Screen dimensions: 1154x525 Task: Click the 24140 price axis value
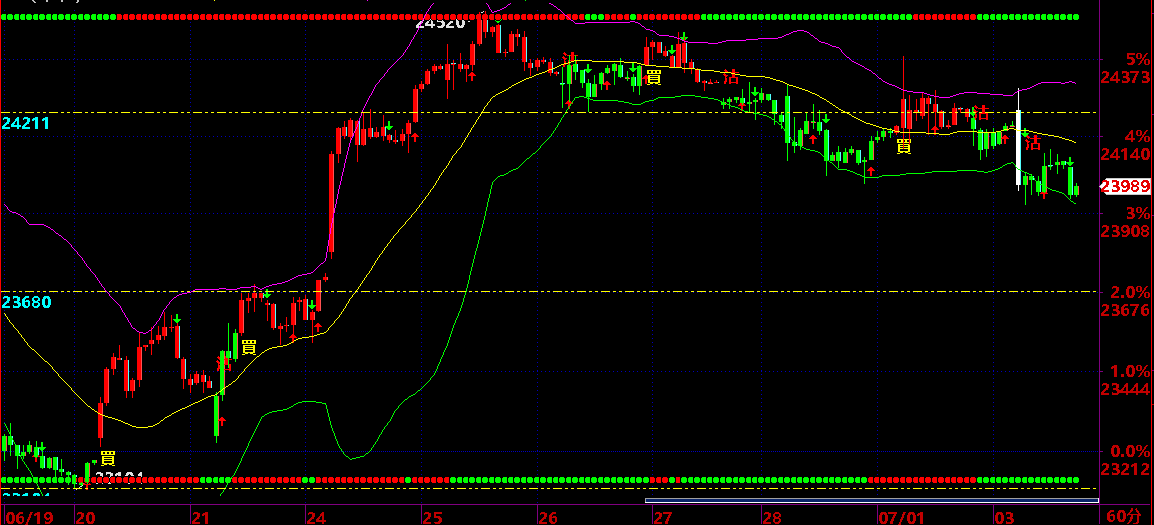coord(1125,155)
